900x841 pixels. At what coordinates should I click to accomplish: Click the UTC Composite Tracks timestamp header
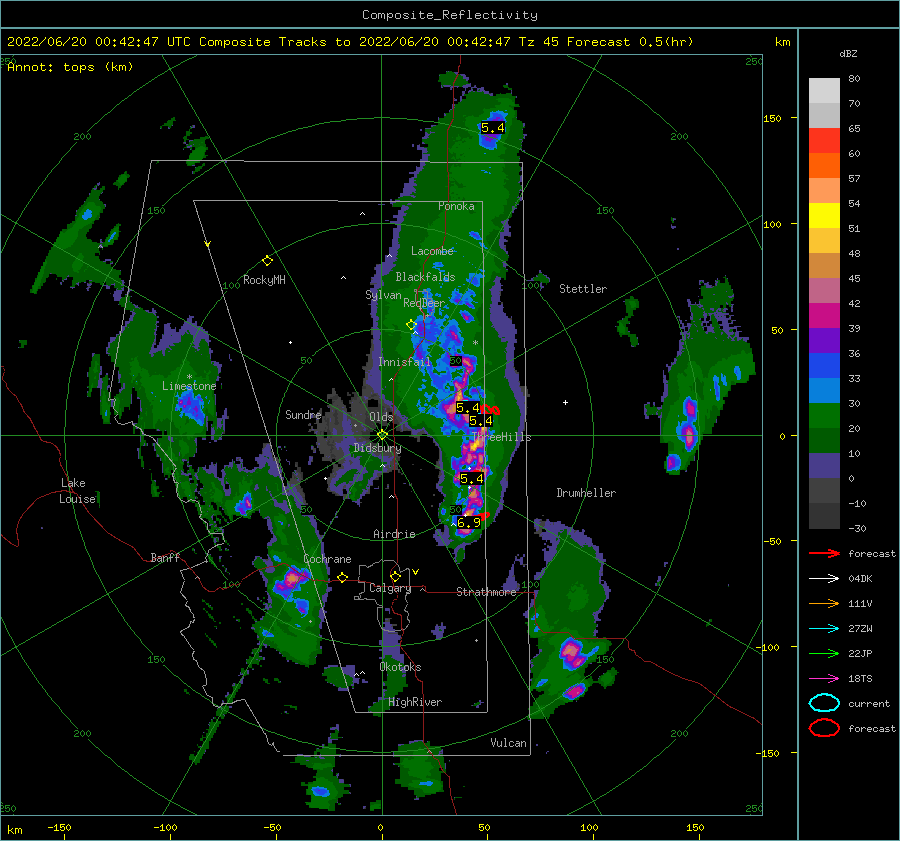(350, 42)
